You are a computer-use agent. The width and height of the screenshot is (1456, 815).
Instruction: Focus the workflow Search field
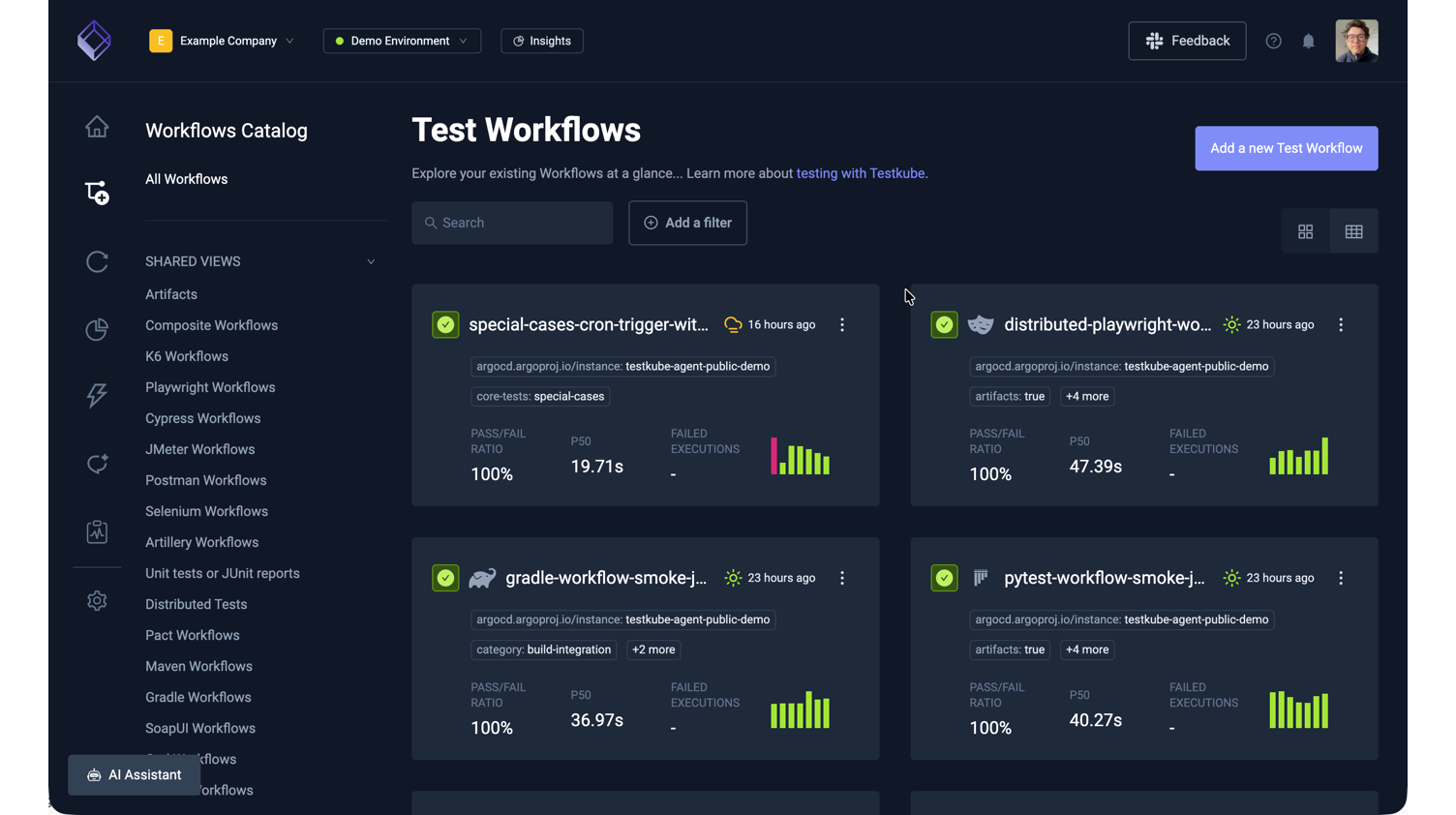(x=512, y=223)
